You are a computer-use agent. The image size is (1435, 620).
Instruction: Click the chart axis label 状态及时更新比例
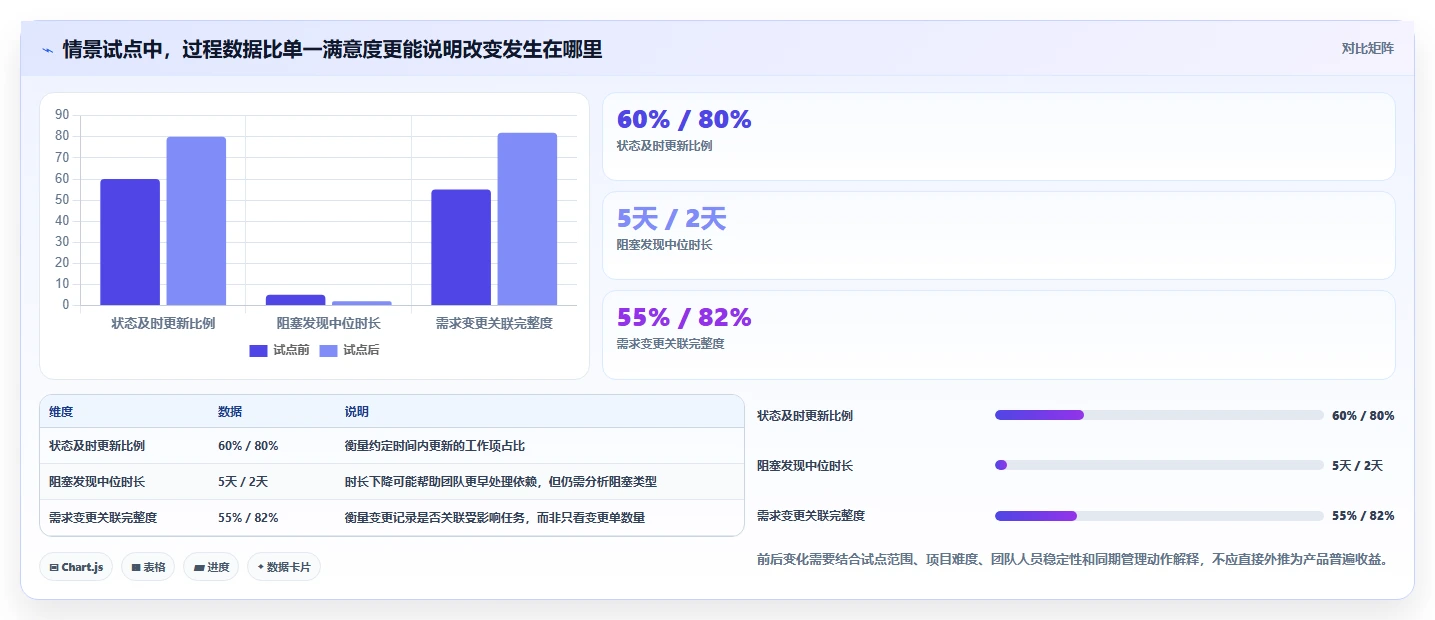click(163, 323)
